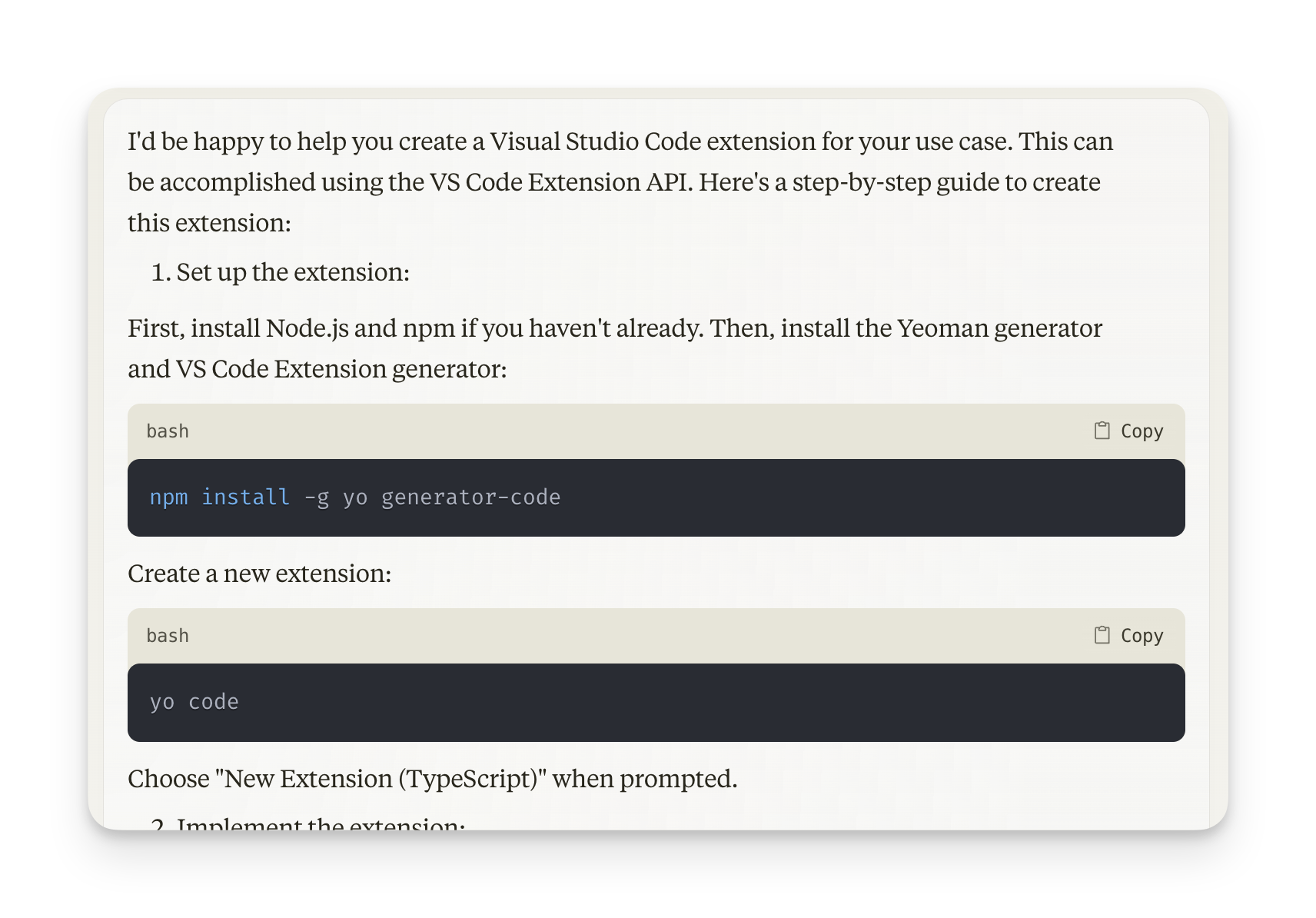Click the "yo" word in the npm install command
The width and height of the screenshot is (1316, 918).
point(355,497)
